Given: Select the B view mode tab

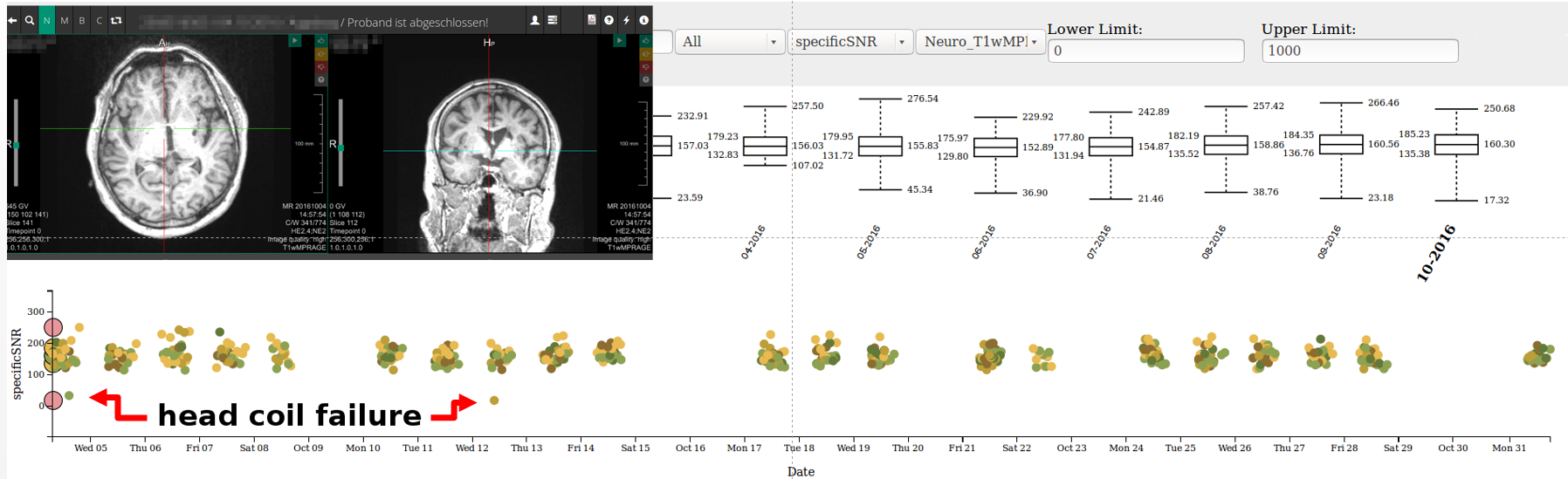Looking at the screenshot, I should pos(82,20).
